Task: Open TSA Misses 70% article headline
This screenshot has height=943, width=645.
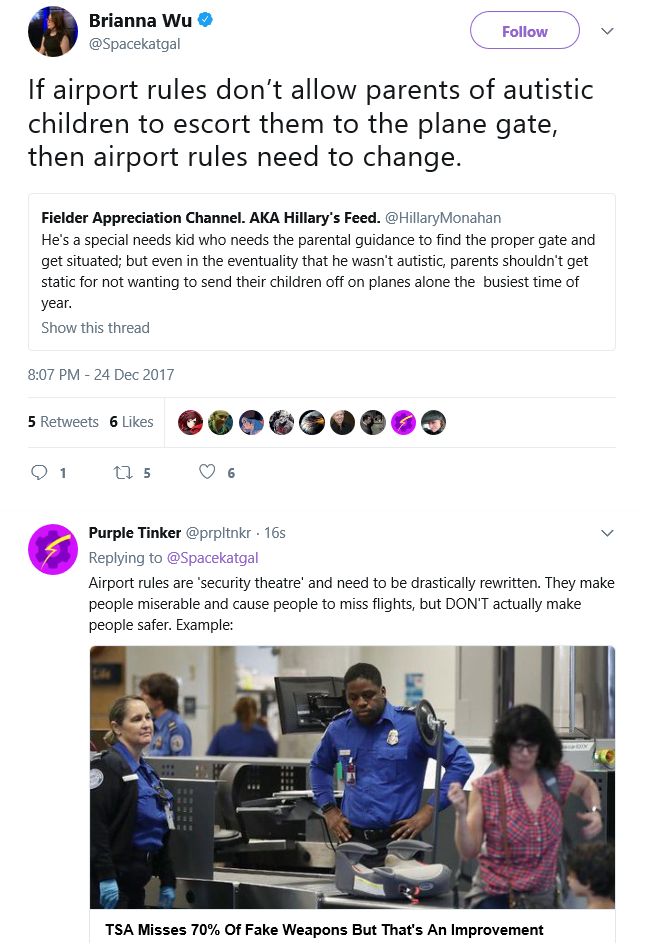Action: [x=324, y=930]
